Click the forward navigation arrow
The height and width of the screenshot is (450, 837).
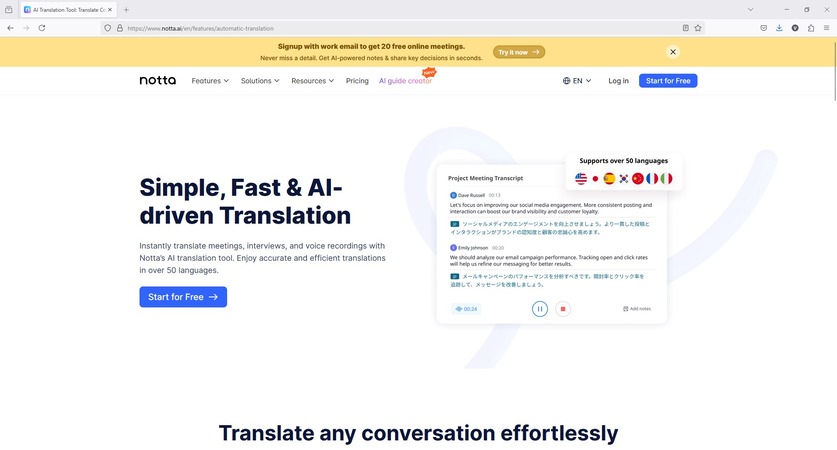[x=26, y=28]
